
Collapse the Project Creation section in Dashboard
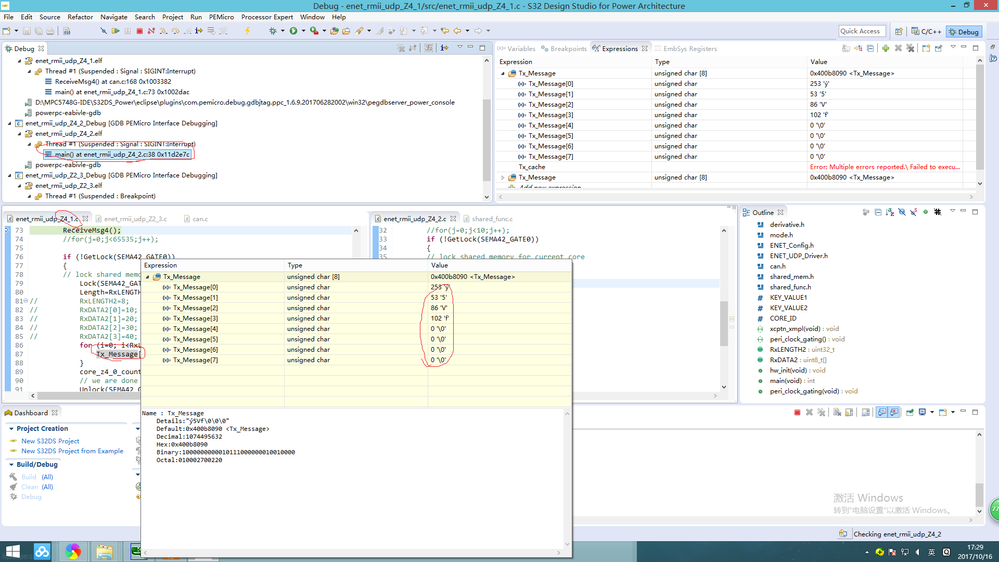coord(11,429)
